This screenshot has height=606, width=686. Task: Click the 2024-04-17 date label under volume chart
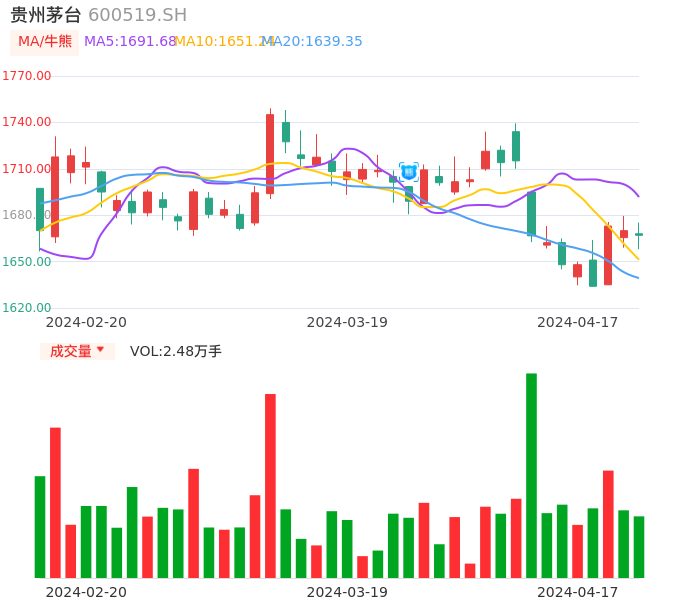pos(578,592)
